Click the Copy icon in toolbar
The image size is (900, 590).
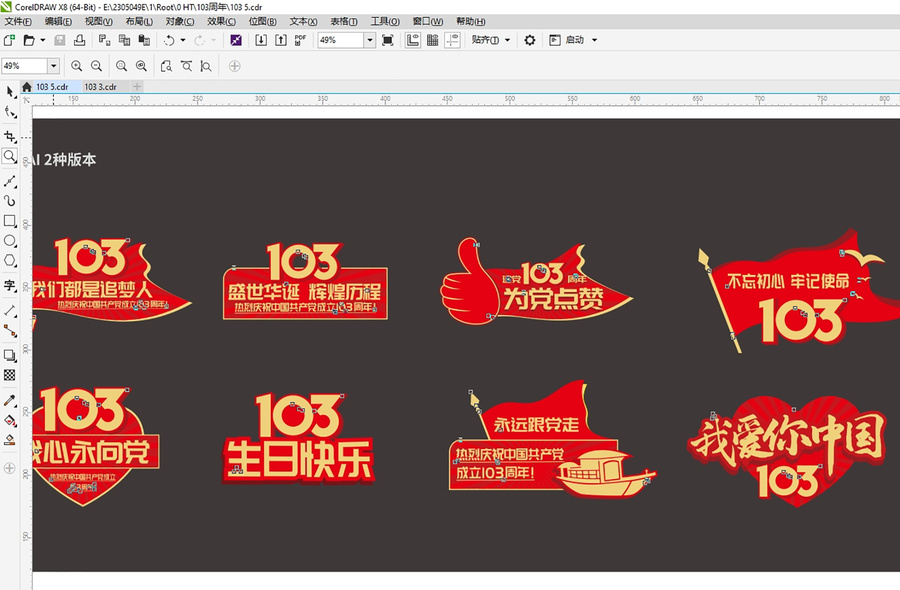click(x=124, y=40)
